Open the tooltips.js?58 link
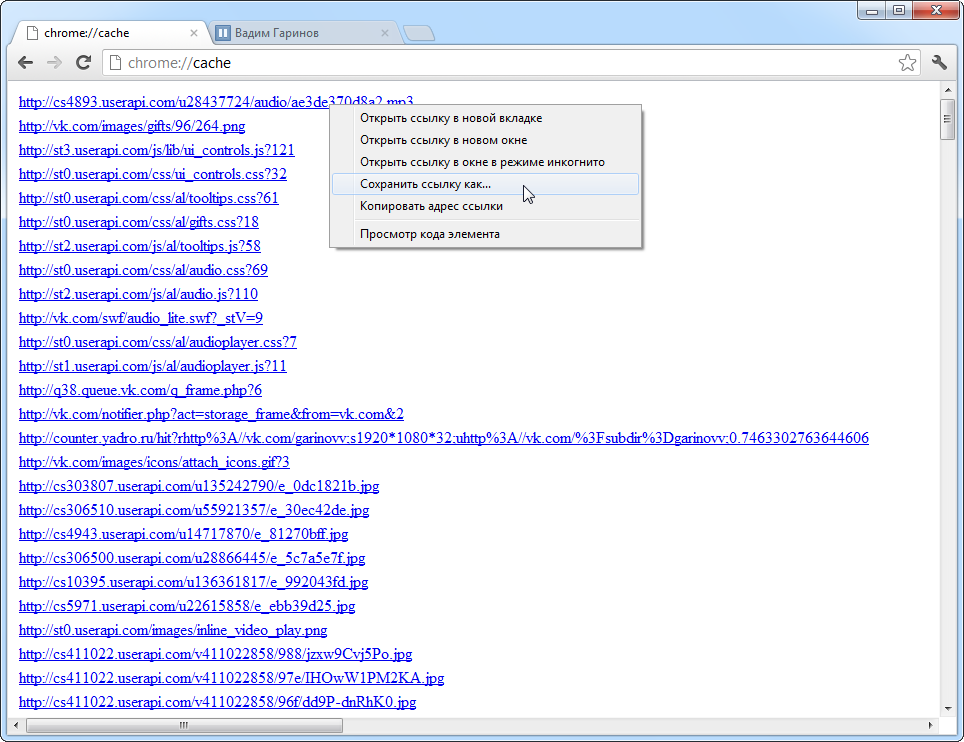Screen dimensions: 964x742 click(x=140, y=246)
